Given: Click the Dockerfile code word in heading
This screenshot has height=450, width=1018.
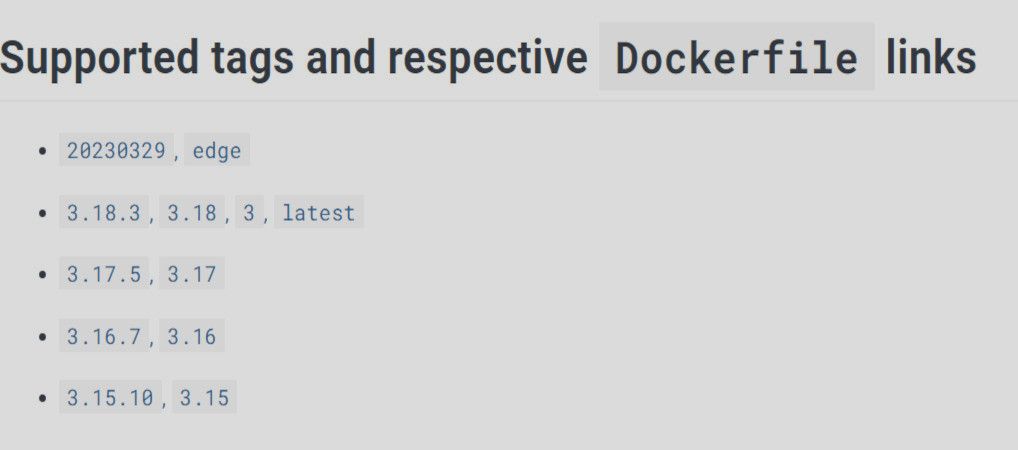Looking at the screenshot, I should 737,59.
